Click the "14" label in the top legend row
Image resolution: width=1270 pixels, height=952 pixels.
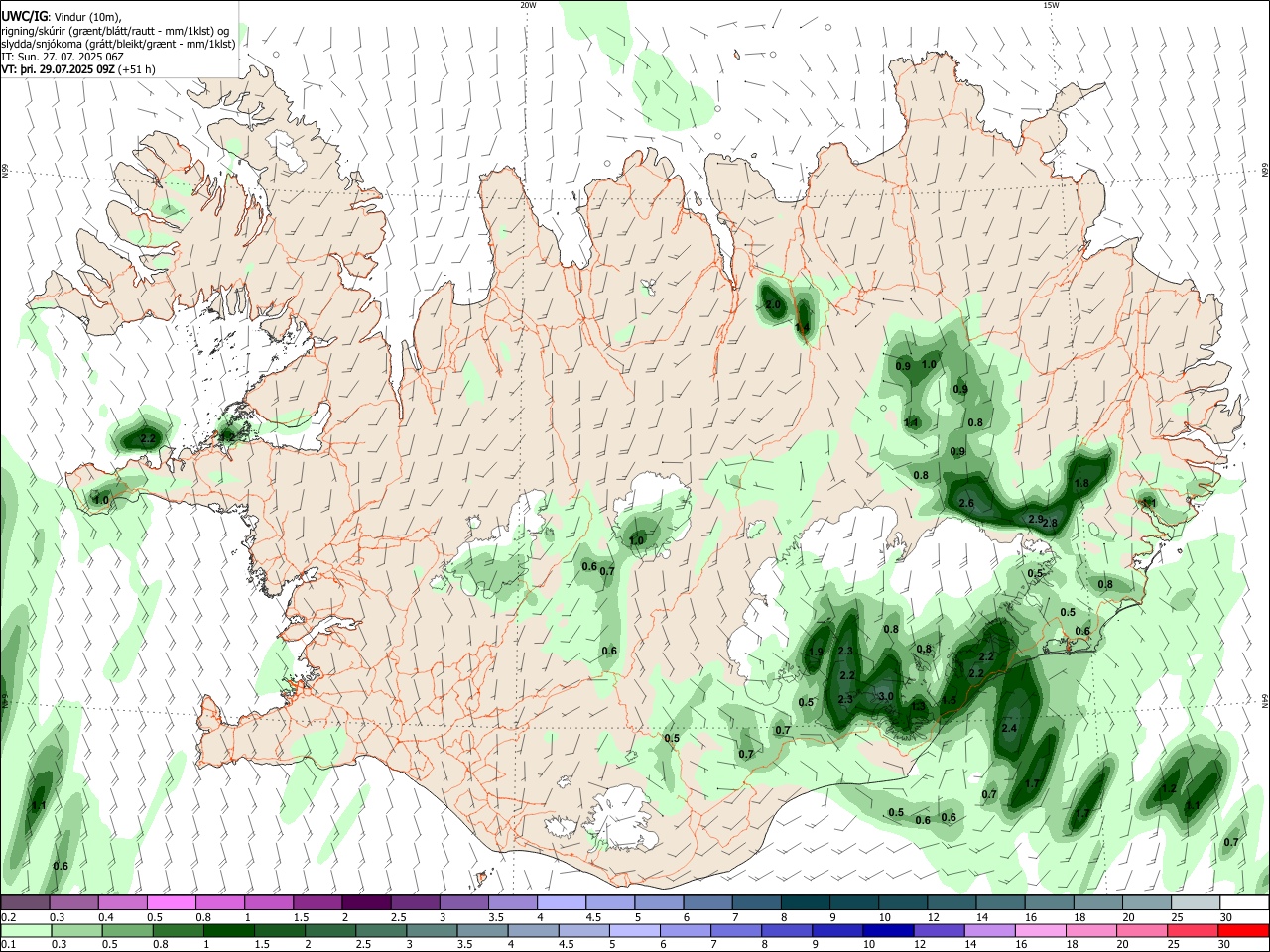982,917
